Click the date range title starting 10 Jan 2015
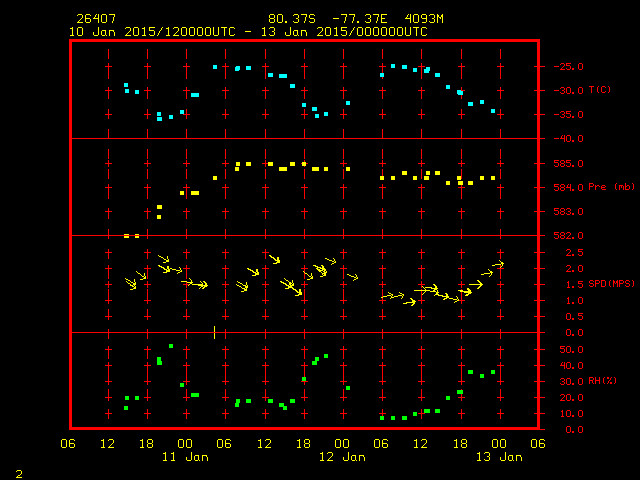The width and height of the screenshot is (640, 480). click(248, 32)
